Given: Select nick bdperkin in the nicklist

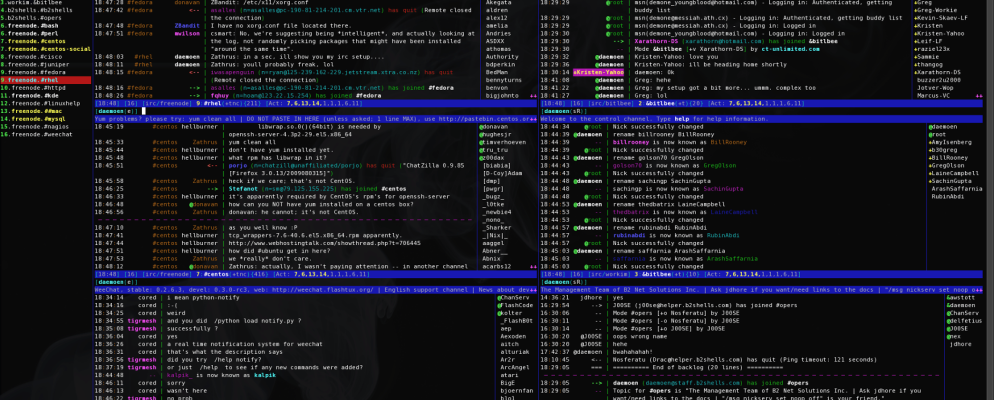Looking at the screenshot, I should pyautogui.click(x=501, y=64).
